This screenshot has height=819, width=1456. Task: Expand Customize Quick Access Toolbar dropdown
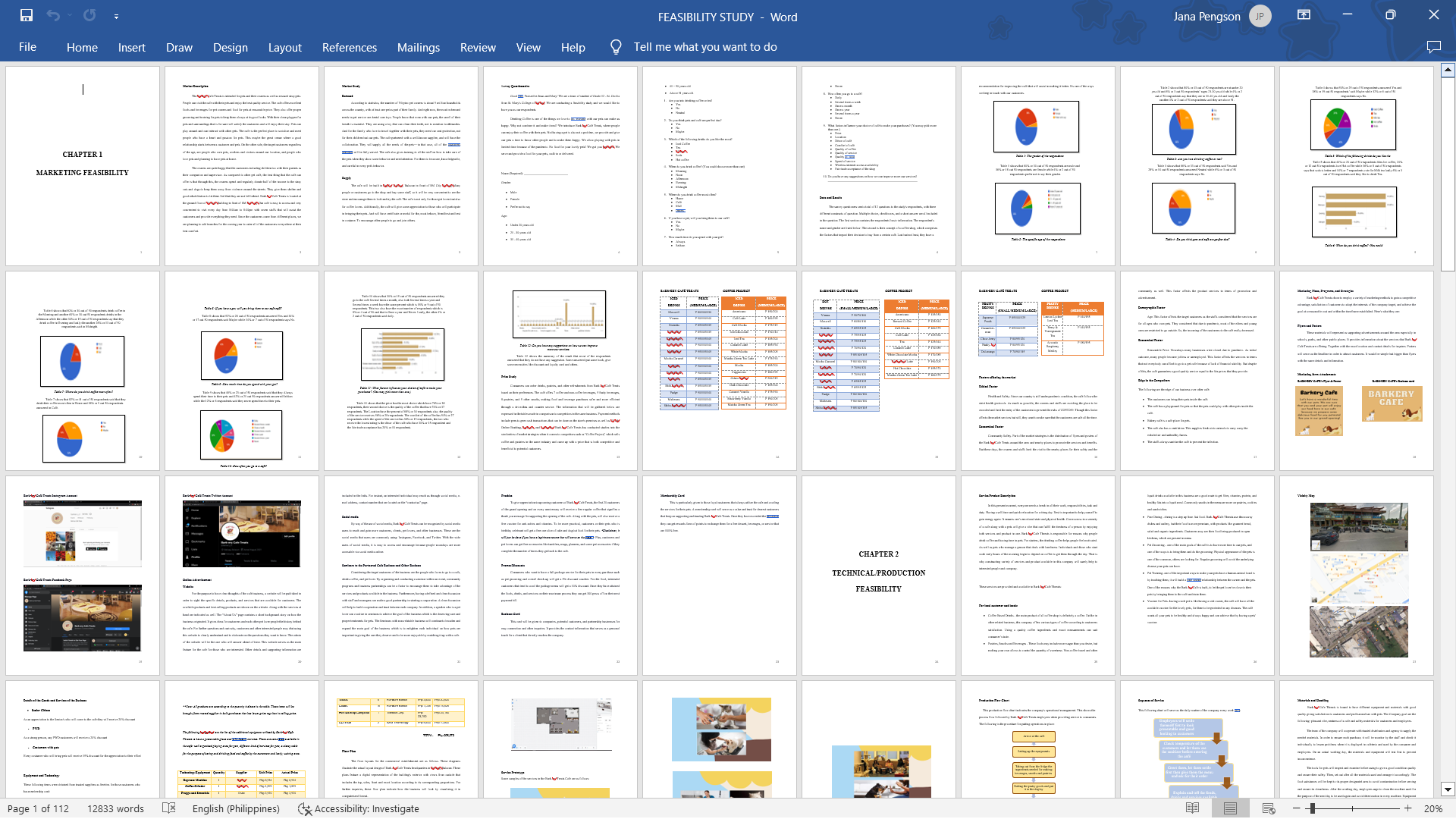[116, 16]
